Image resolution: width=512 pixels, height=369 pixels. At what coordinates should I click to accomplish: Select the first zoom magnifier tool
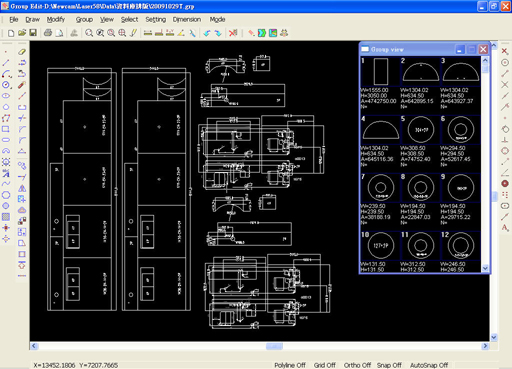point(89,33)
